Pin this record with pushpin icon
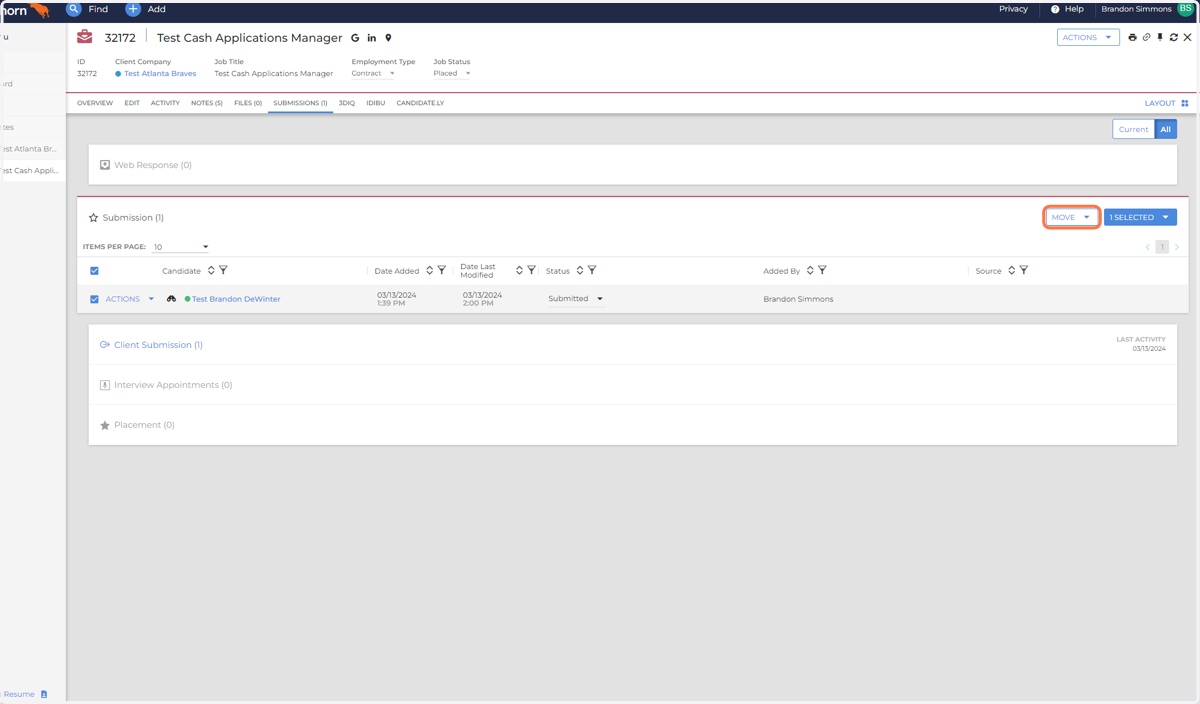 point(1160,37)
